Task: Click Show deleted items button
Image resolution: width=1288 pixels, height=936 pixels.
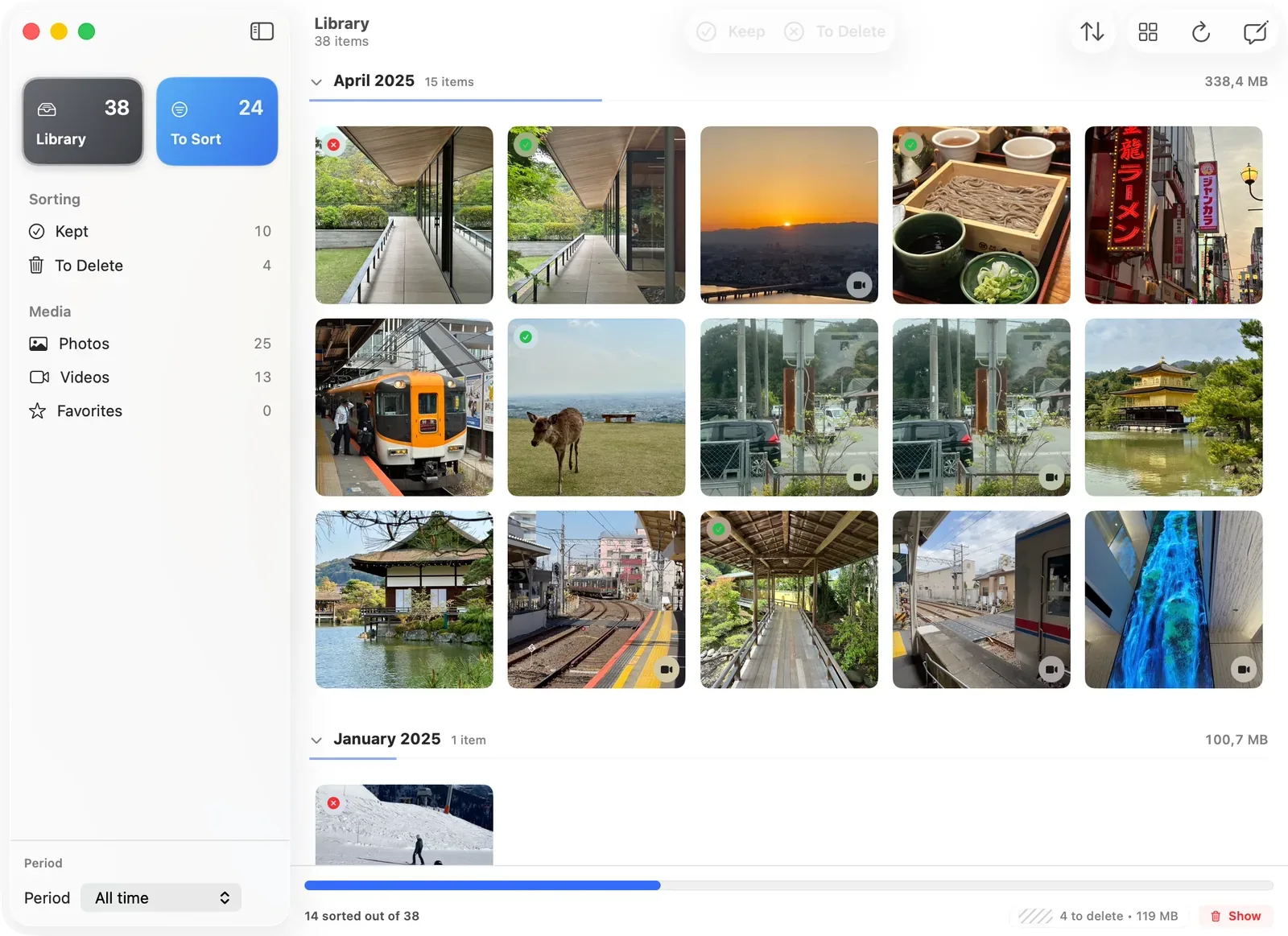Action: (1236, 916)
